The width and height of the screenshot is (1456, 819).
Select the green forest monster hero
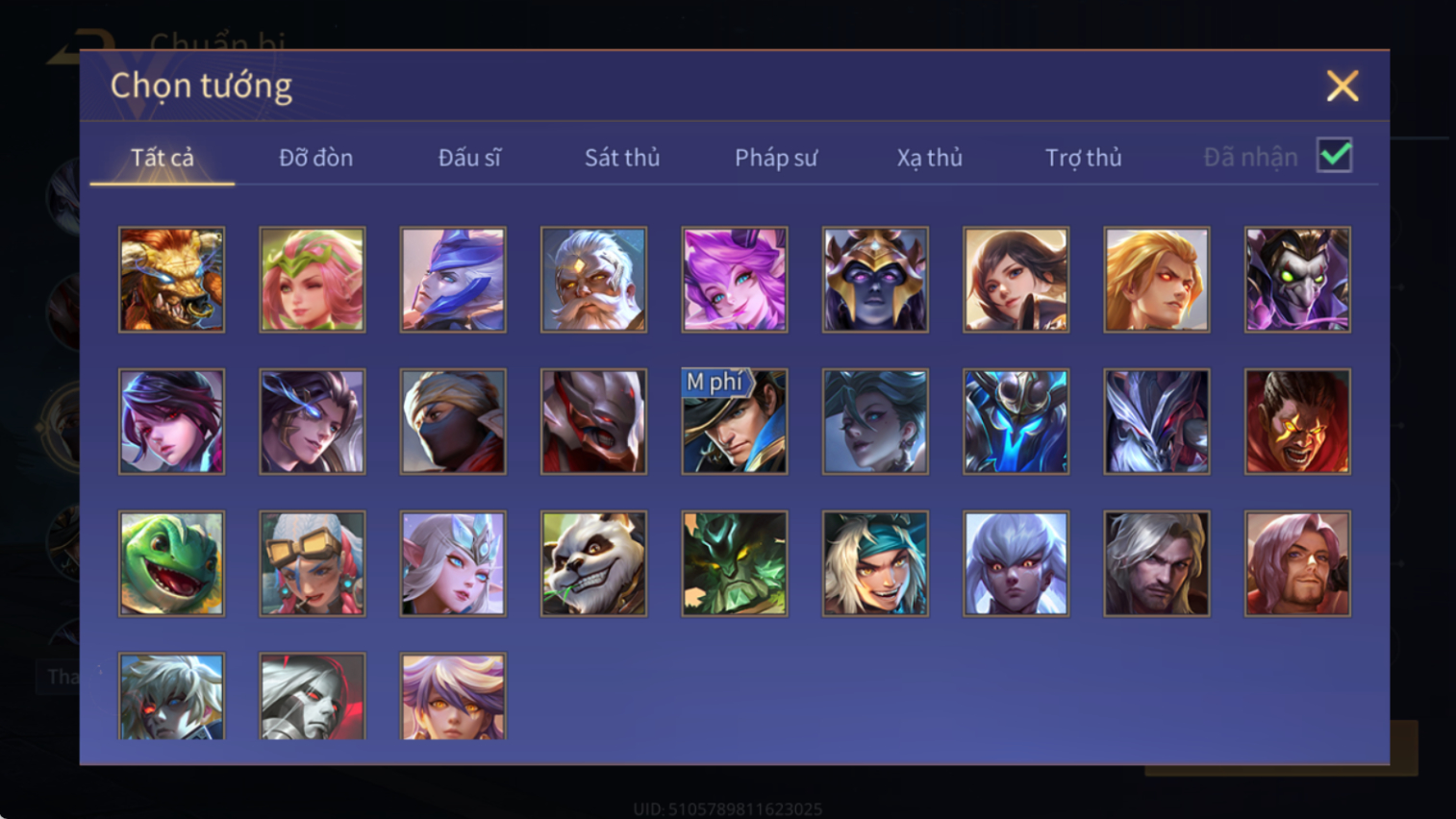point(735,563)
